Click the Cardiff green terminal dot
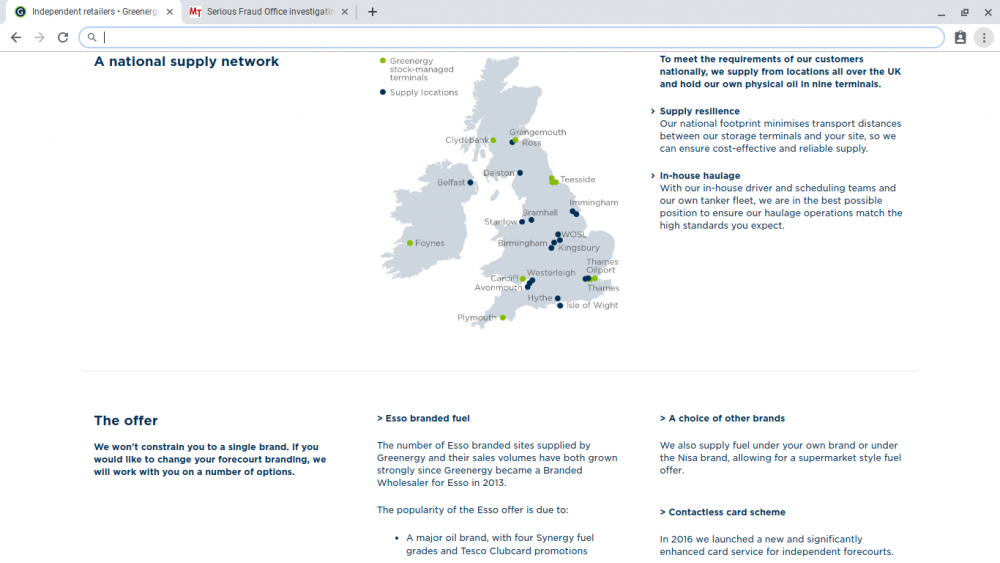Image resolution: width=1000 pixels, height=563 pixels. 523,279
